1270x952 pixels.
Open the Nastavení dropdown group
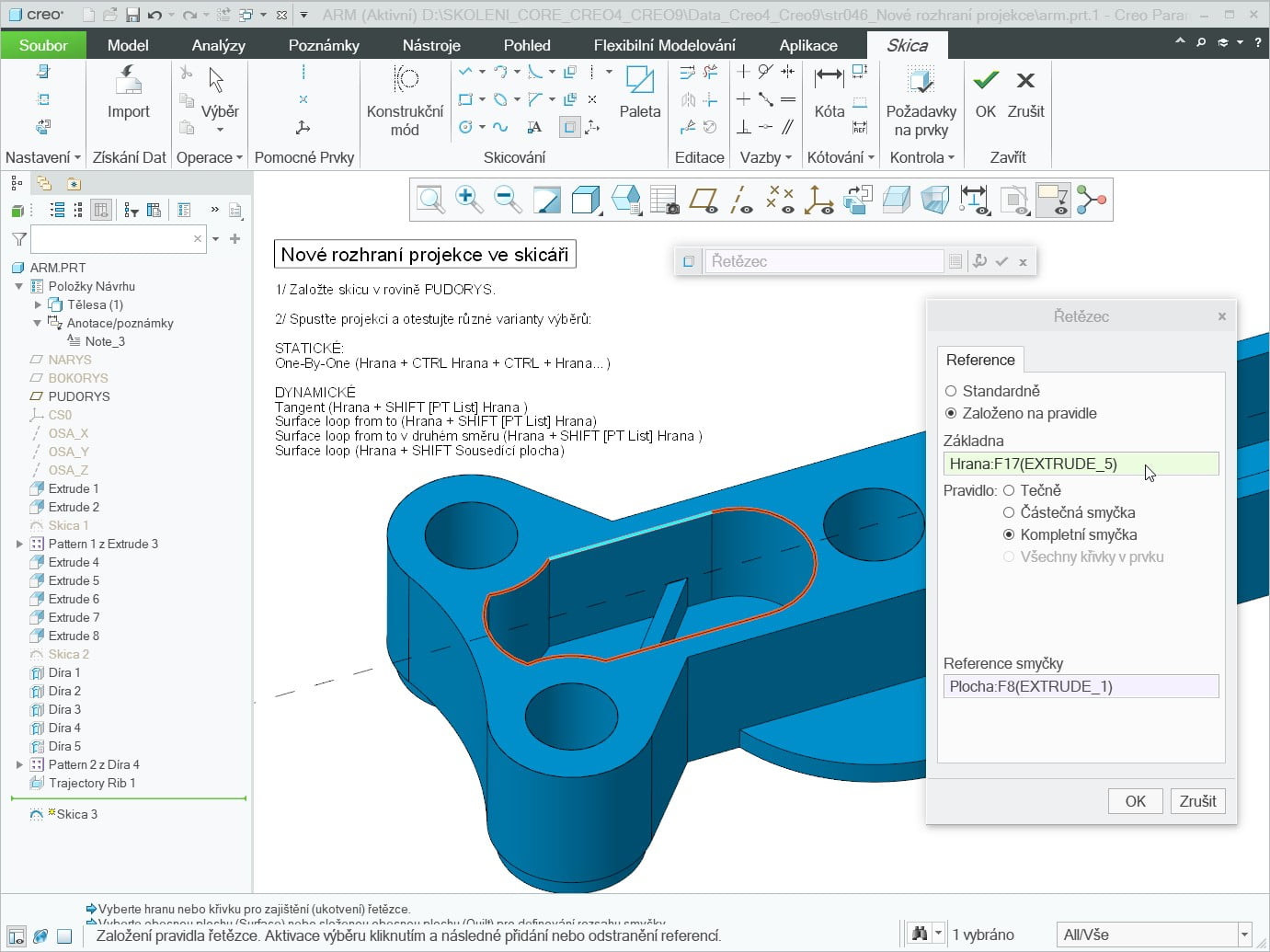tap(42, 157)
